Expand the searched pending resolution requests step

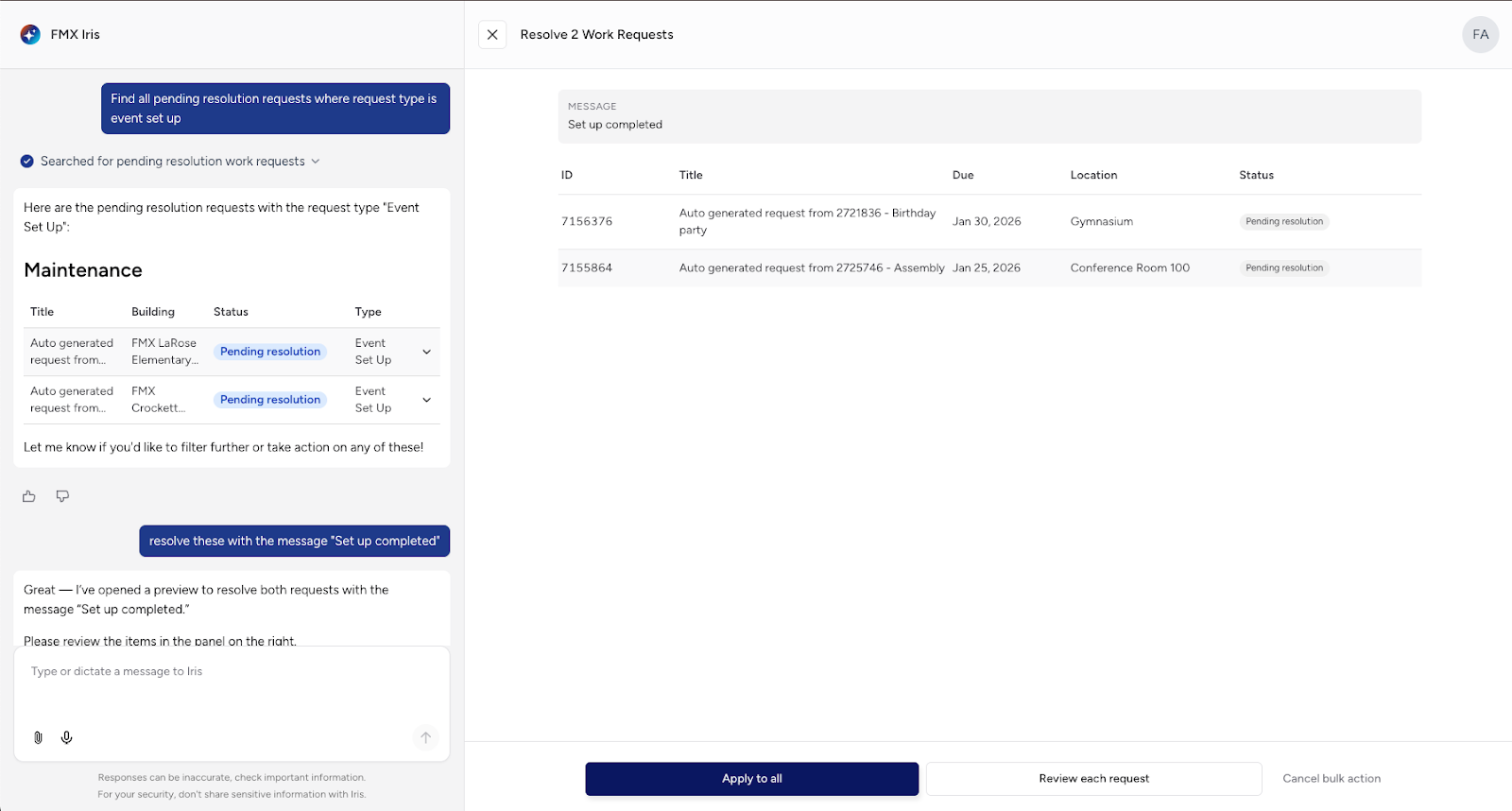click(x=316, y=162)
